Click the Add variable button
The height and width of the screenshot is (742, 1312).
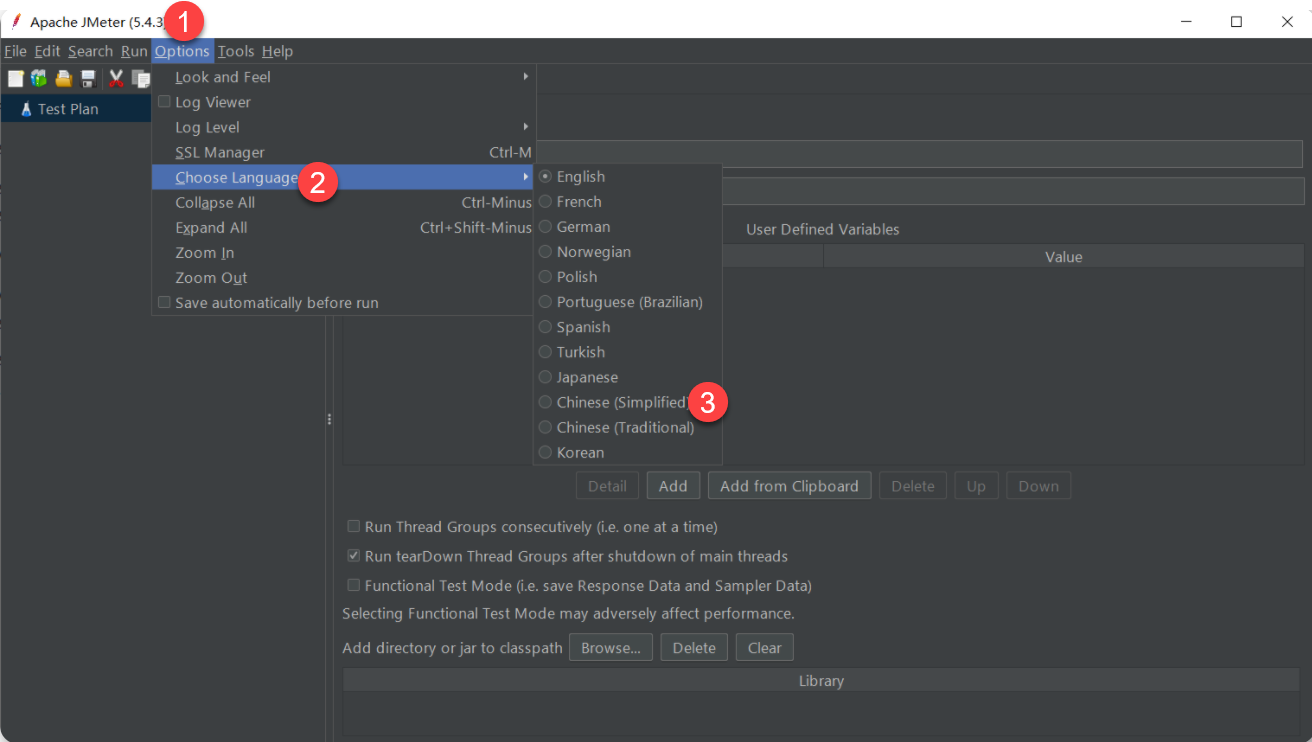click(x=673, y=486)
